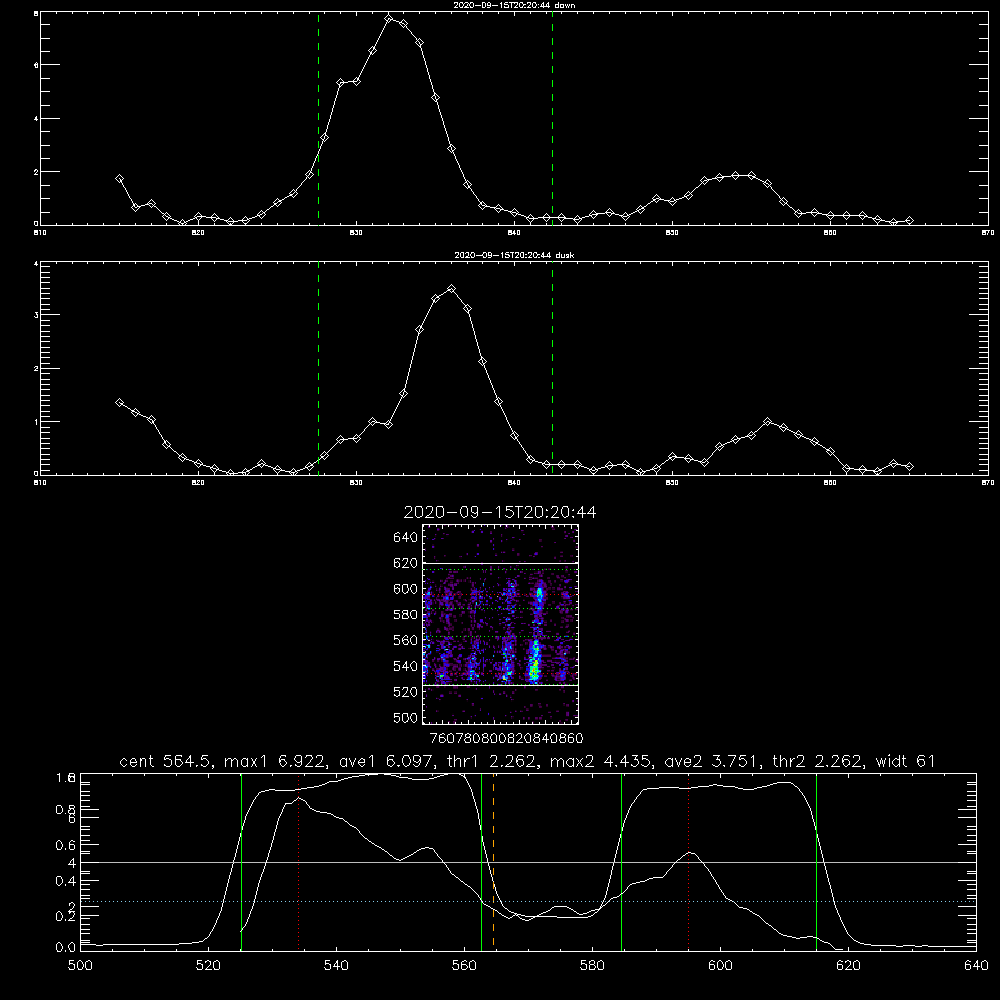Click the spectral image y-axis label 620
This screenshot has width=1000, height=1000.
[x=406, y=563]
